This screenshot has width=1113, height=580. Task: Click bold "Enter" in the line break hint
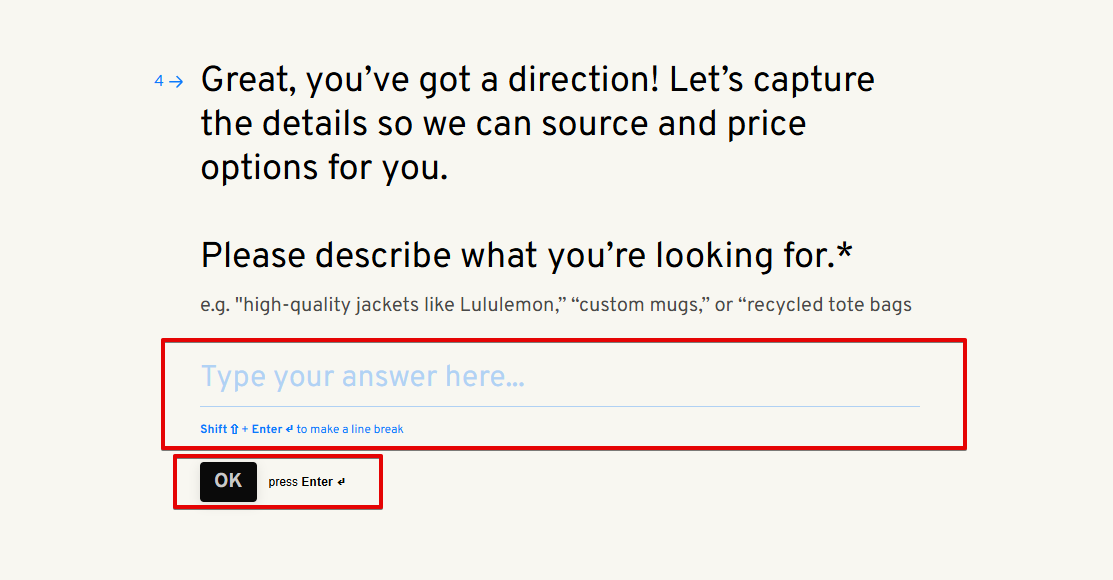pos(267,429)
